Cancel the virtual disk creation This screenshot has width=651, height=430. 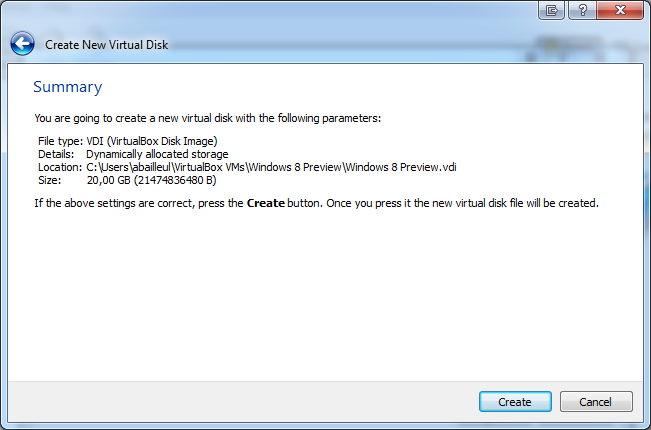(x=596, y=401)
